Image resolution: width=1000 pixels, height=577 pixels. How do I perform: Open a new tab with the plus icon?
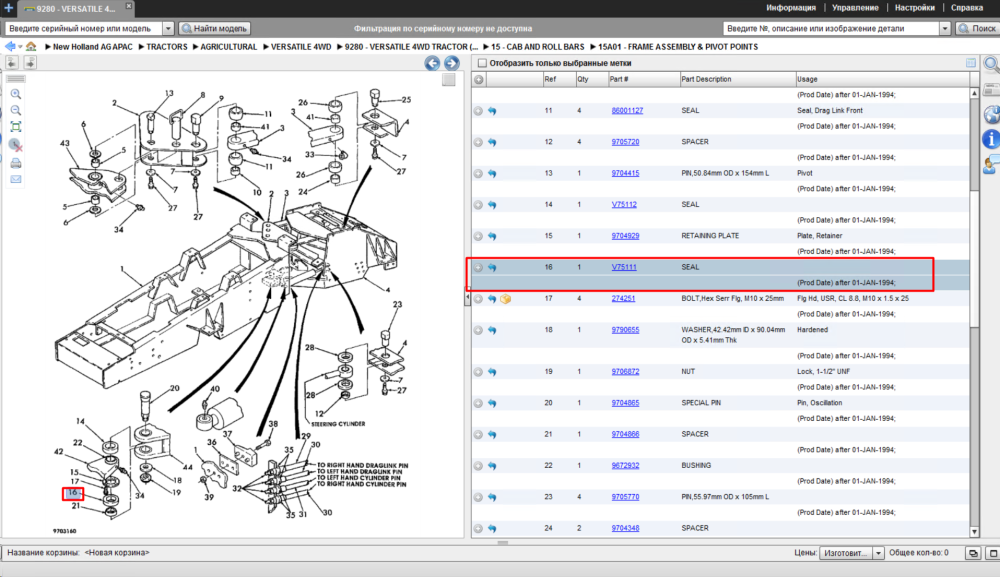pyautogui.click(x=8, y=8)
